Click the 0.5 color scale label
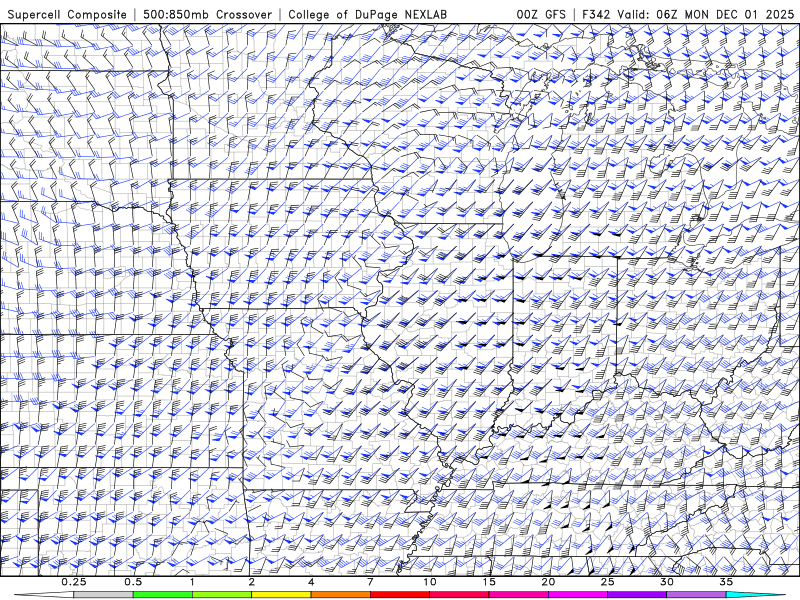 133,582
